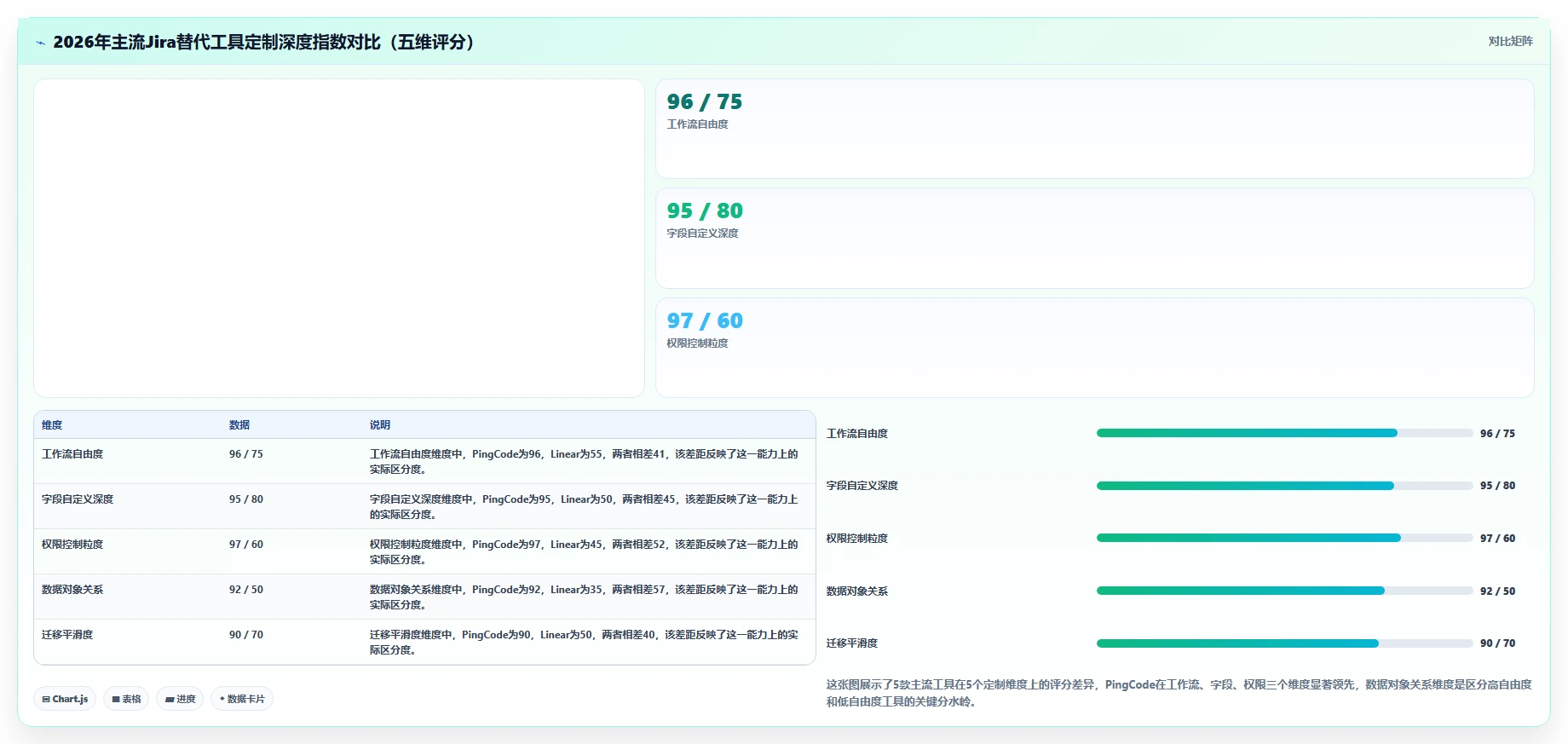Click the empty chart panel area
1568x744 pixels.
coord(339,238)
